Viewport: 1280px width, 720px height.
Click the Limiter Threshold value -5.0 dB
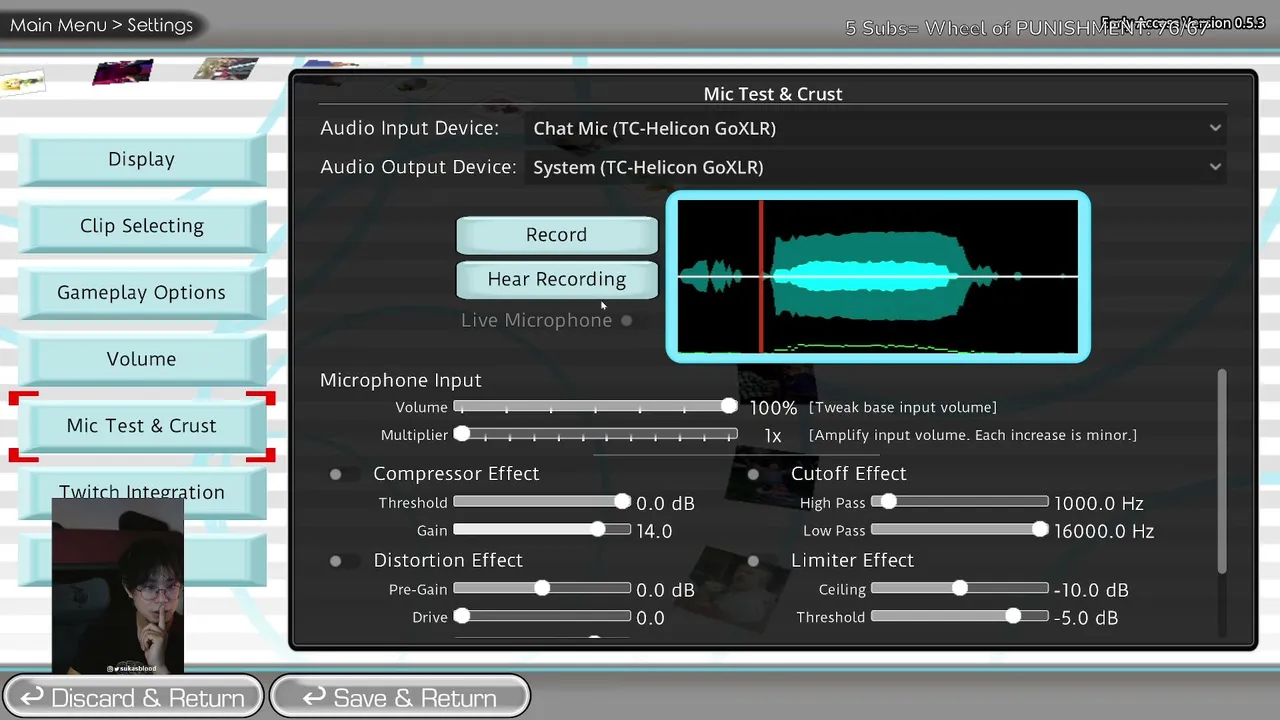click(1086, 619)
